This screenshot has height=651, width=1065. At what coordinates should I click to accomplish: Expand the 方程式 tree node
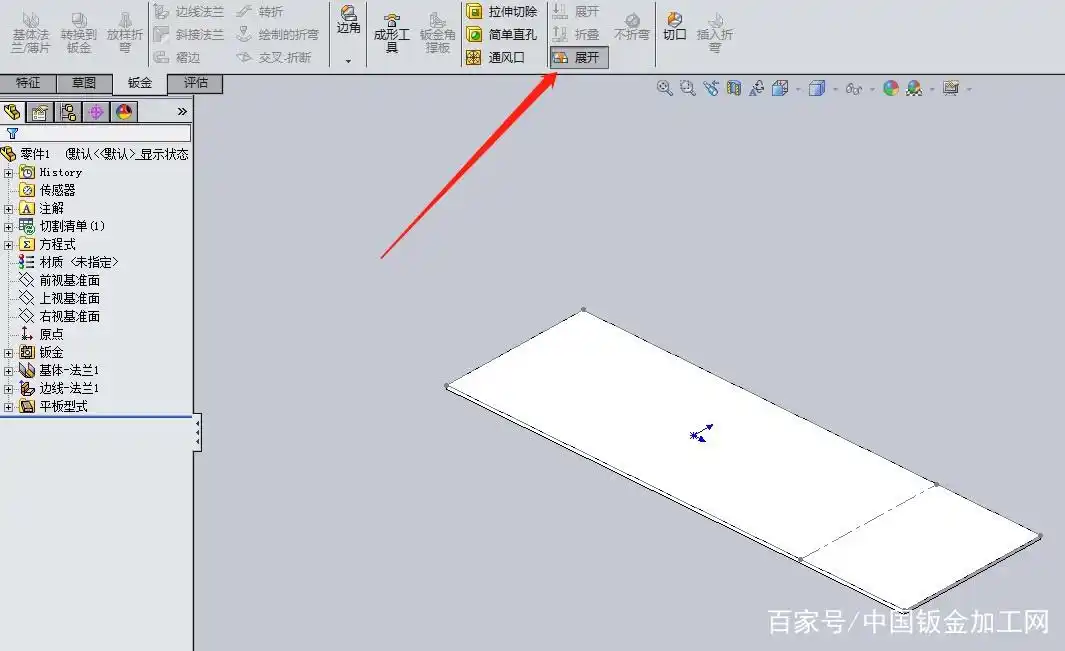8,245
